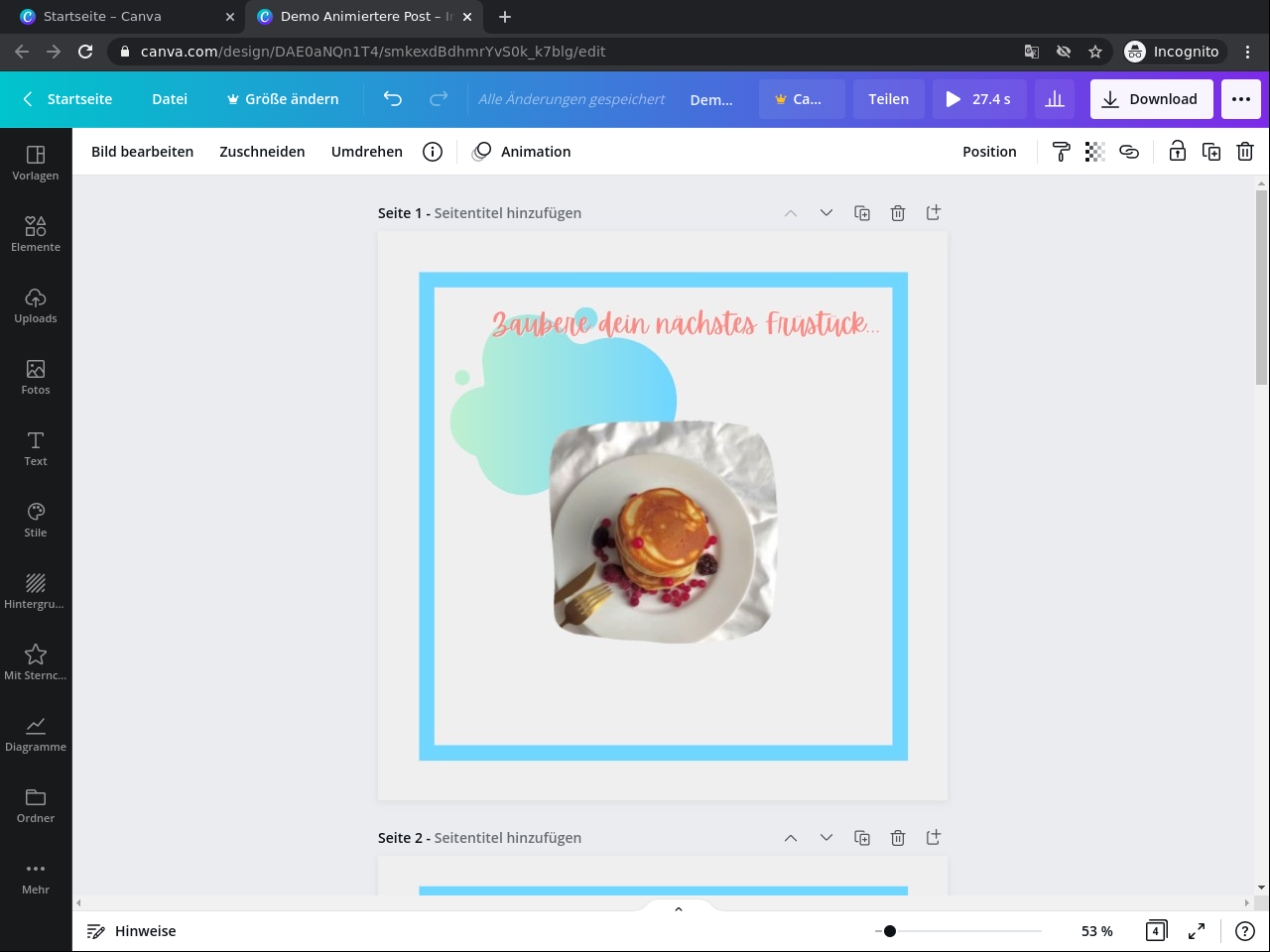
Task: Move Seite 2 down with chevron
Action: pos(826,838)
